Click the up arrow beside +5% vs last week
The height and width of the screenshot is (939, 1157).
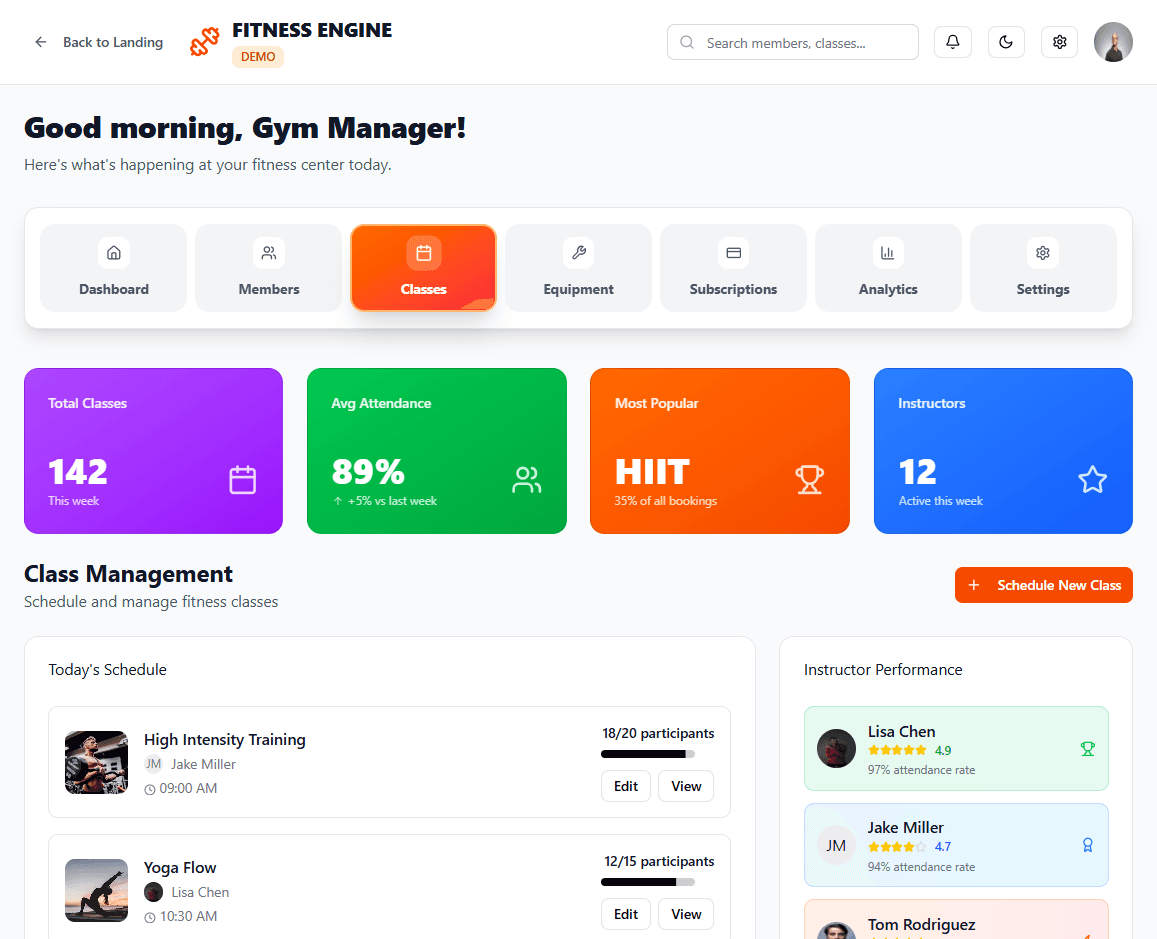point(337,501)
